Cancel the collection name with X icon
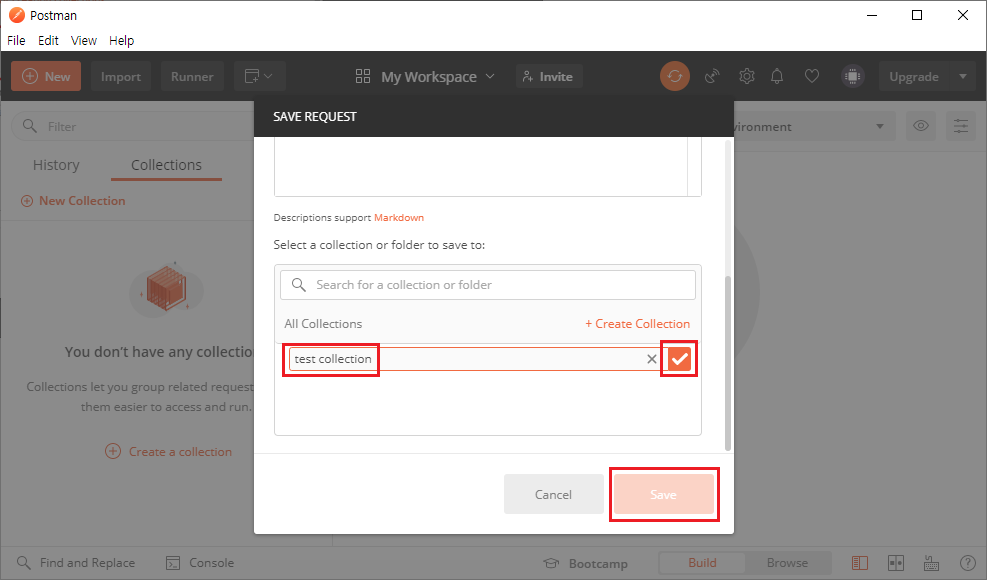Screen dimensions: 987x580 tap(651, 359)
